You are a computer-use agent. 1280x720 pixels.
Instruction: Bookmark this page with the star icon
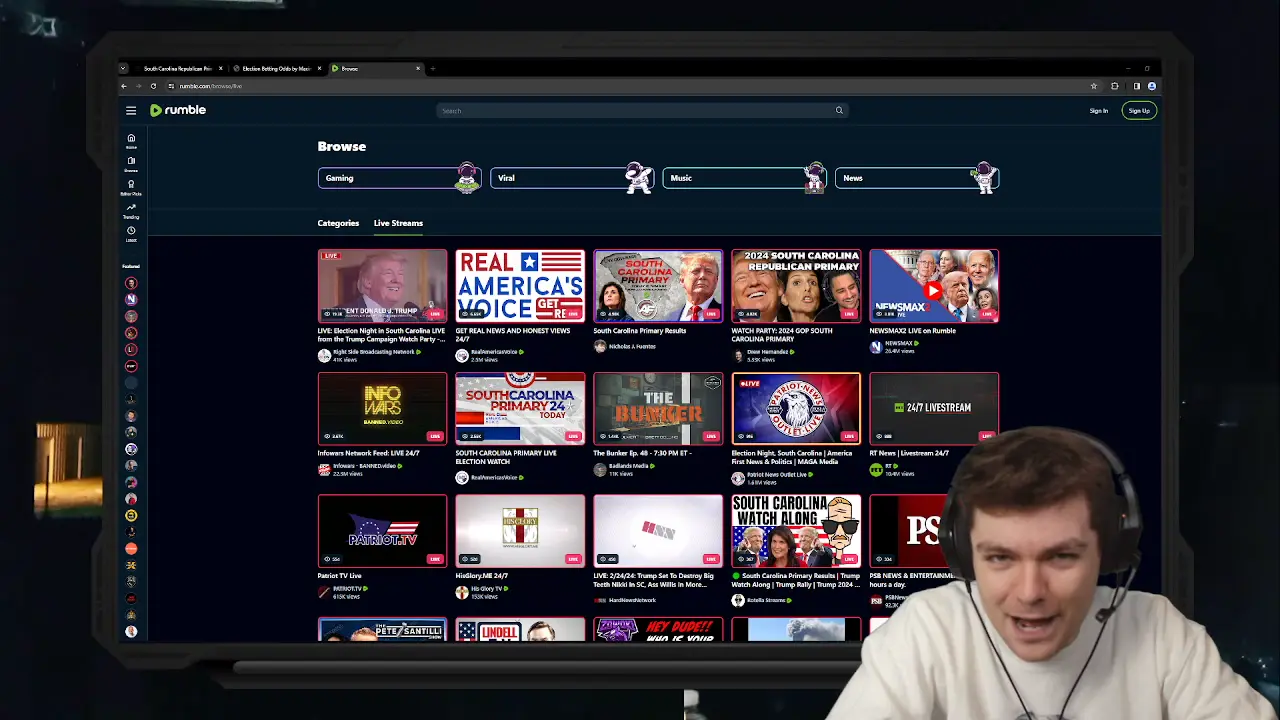pos(1094,86)
